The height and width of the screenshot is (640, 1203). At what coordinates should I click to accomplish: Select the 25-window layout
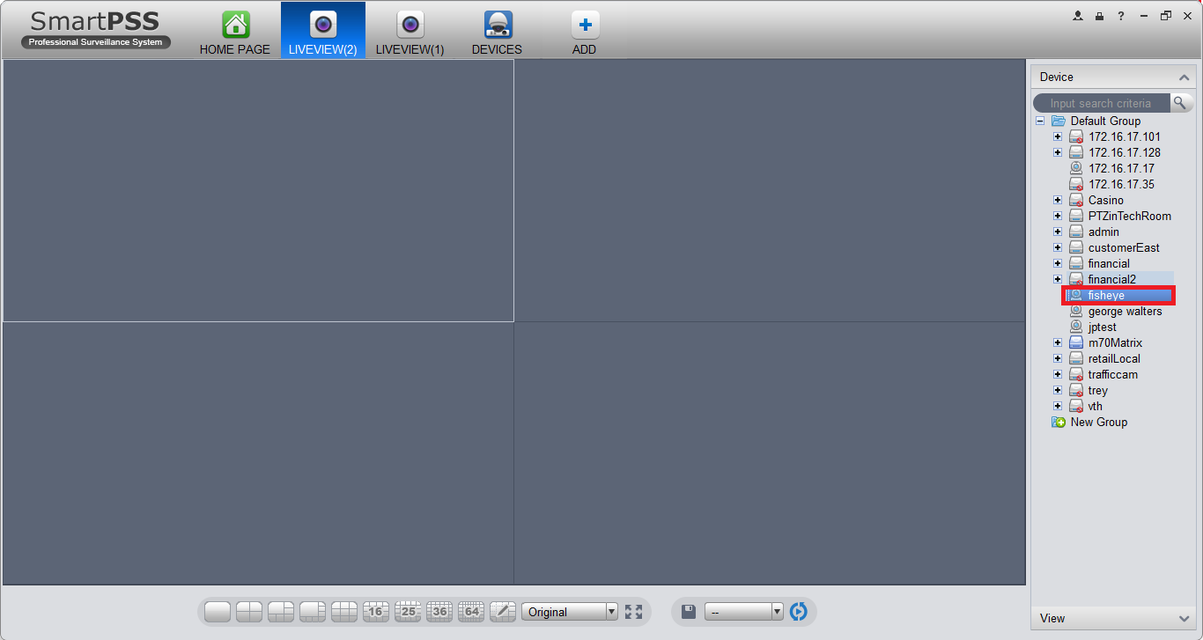coord(408,612)
